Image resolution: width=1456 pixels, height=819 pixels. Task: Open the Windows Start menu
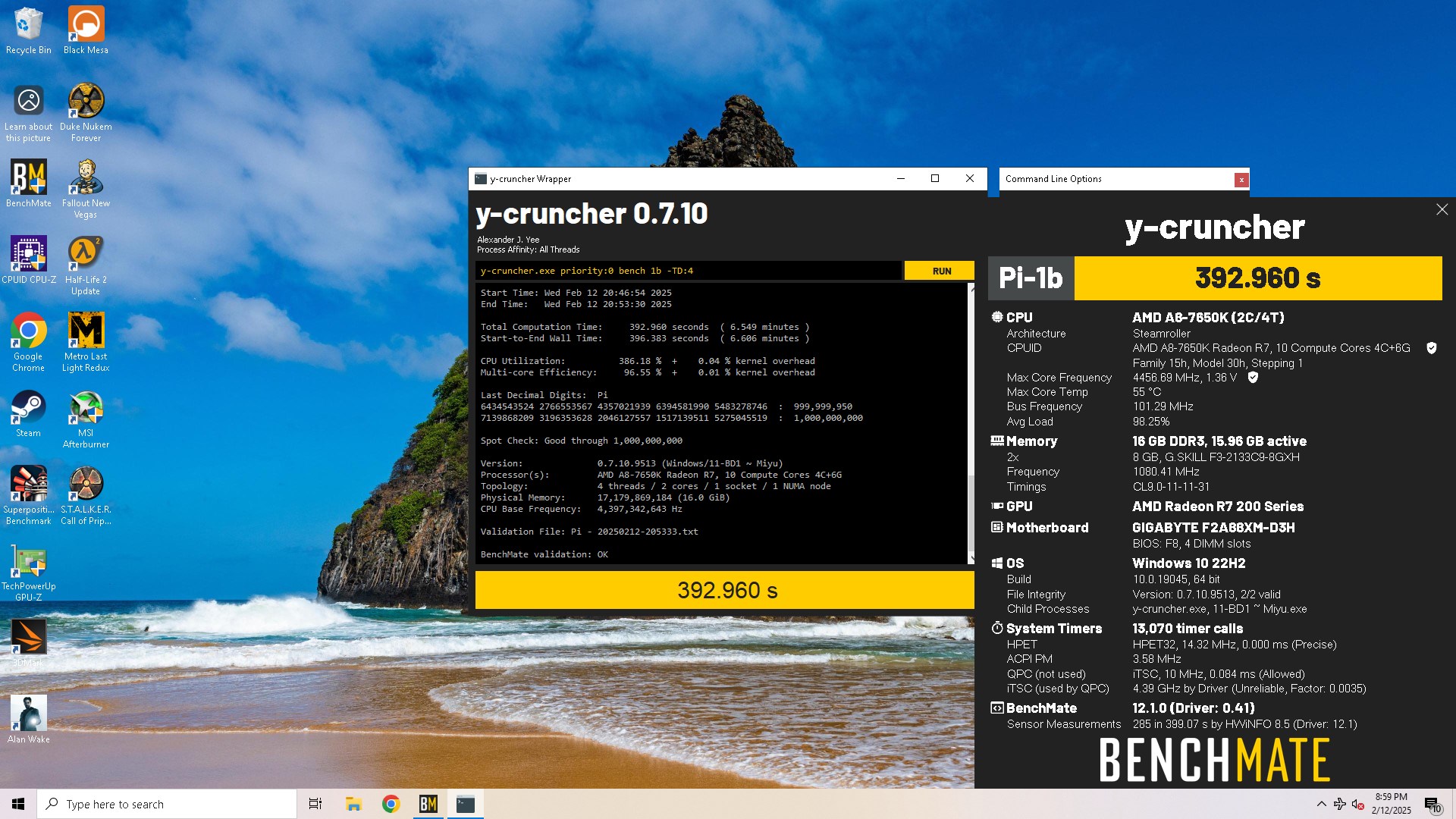coord(18,804)
